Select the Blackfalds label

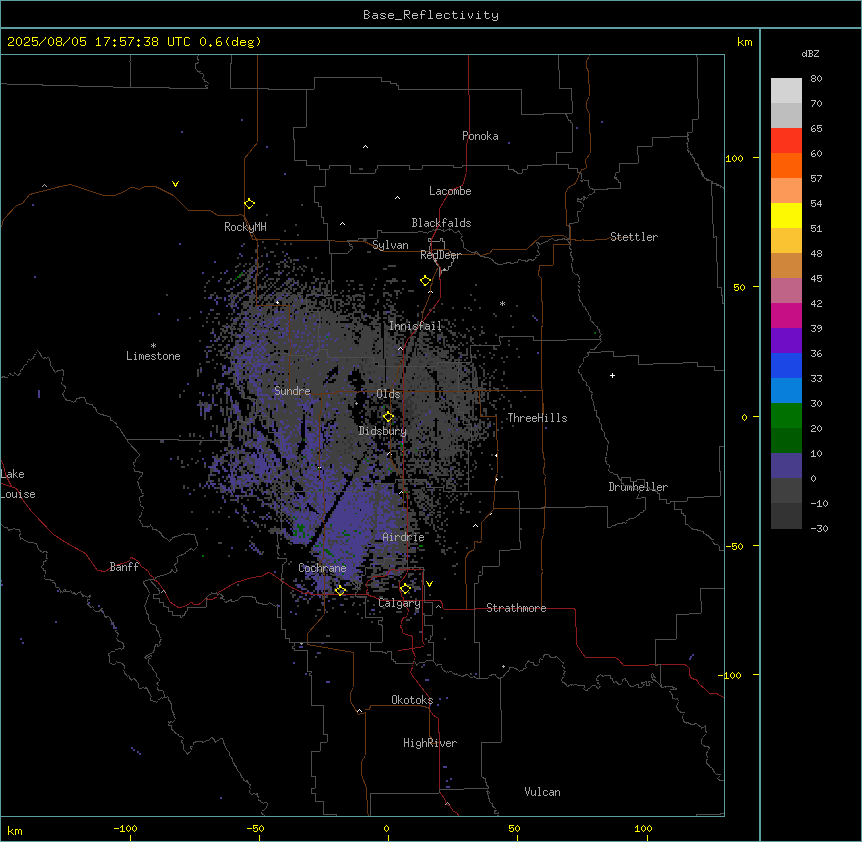pyautogui.click(x=441, y=223)
